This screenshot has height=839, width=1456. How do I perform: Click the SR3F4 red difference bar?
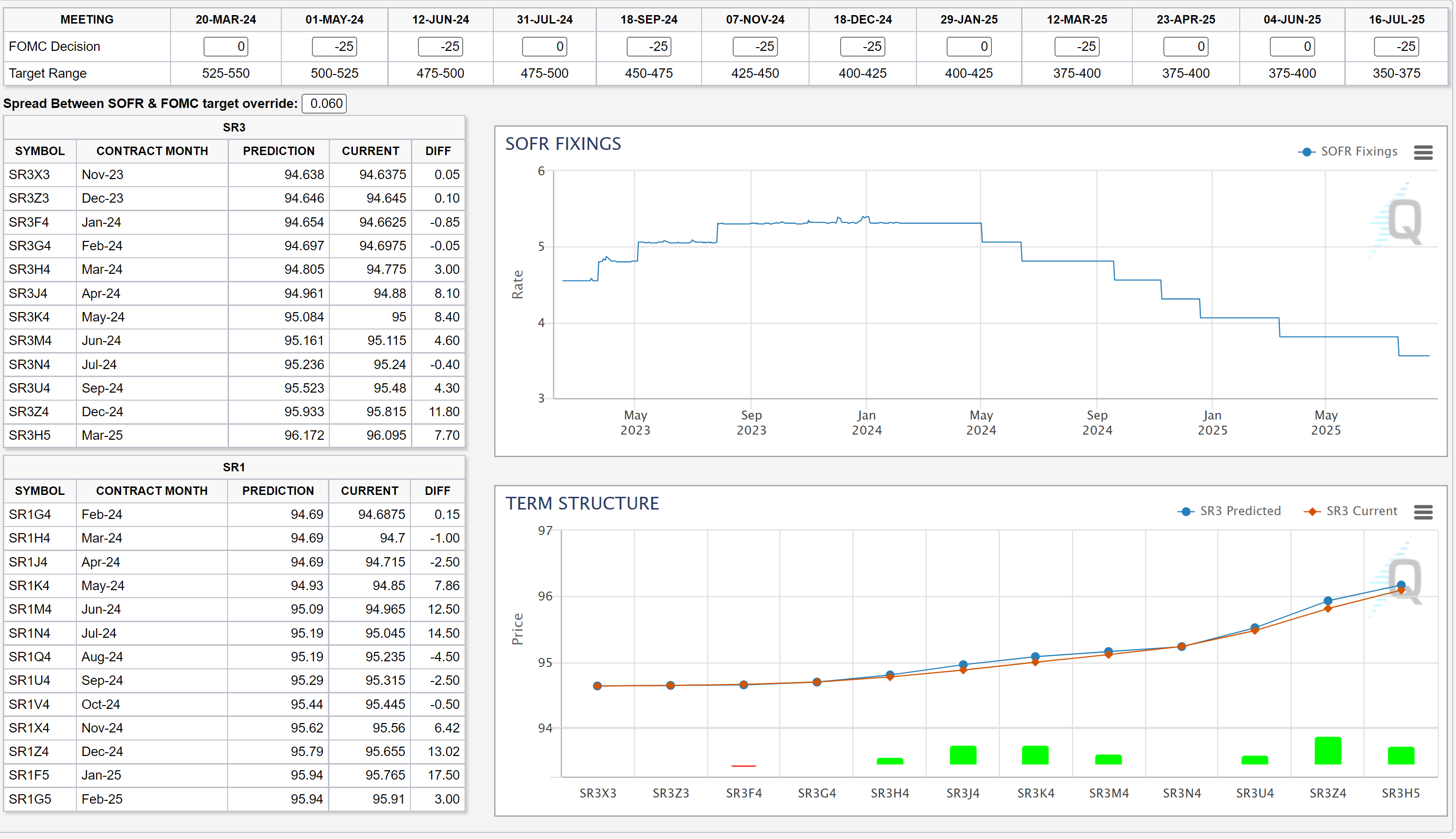click(744, 766)
